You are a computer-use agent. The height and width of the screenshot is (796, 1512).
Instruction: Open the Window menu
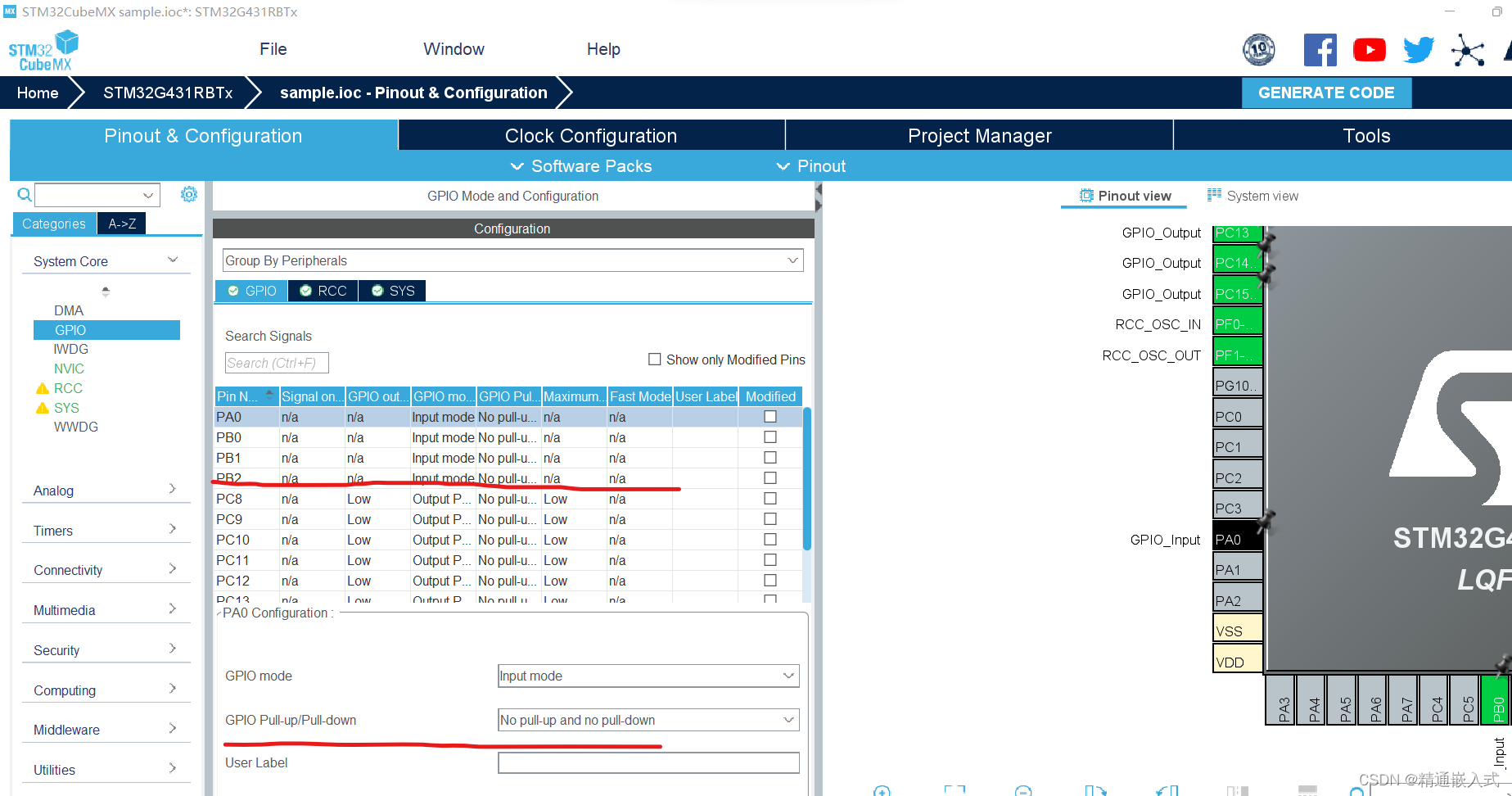(x=454, y=49)
